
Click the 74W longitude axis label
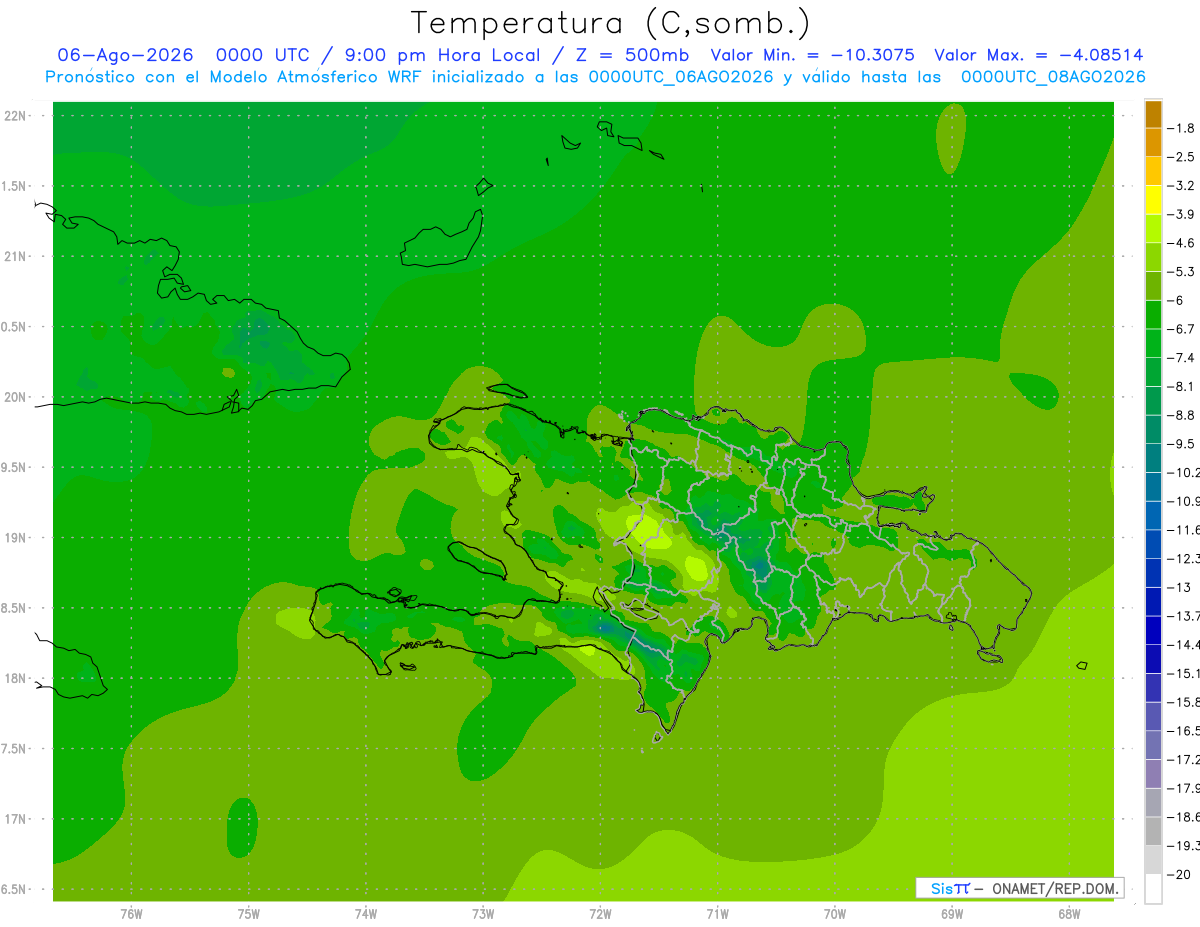pos(366,913)
